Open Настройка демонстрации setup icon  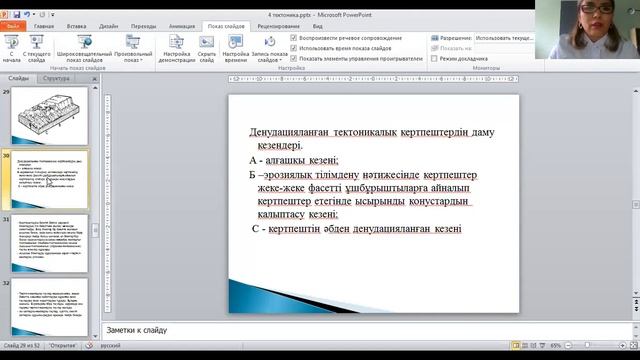[177, 42]
